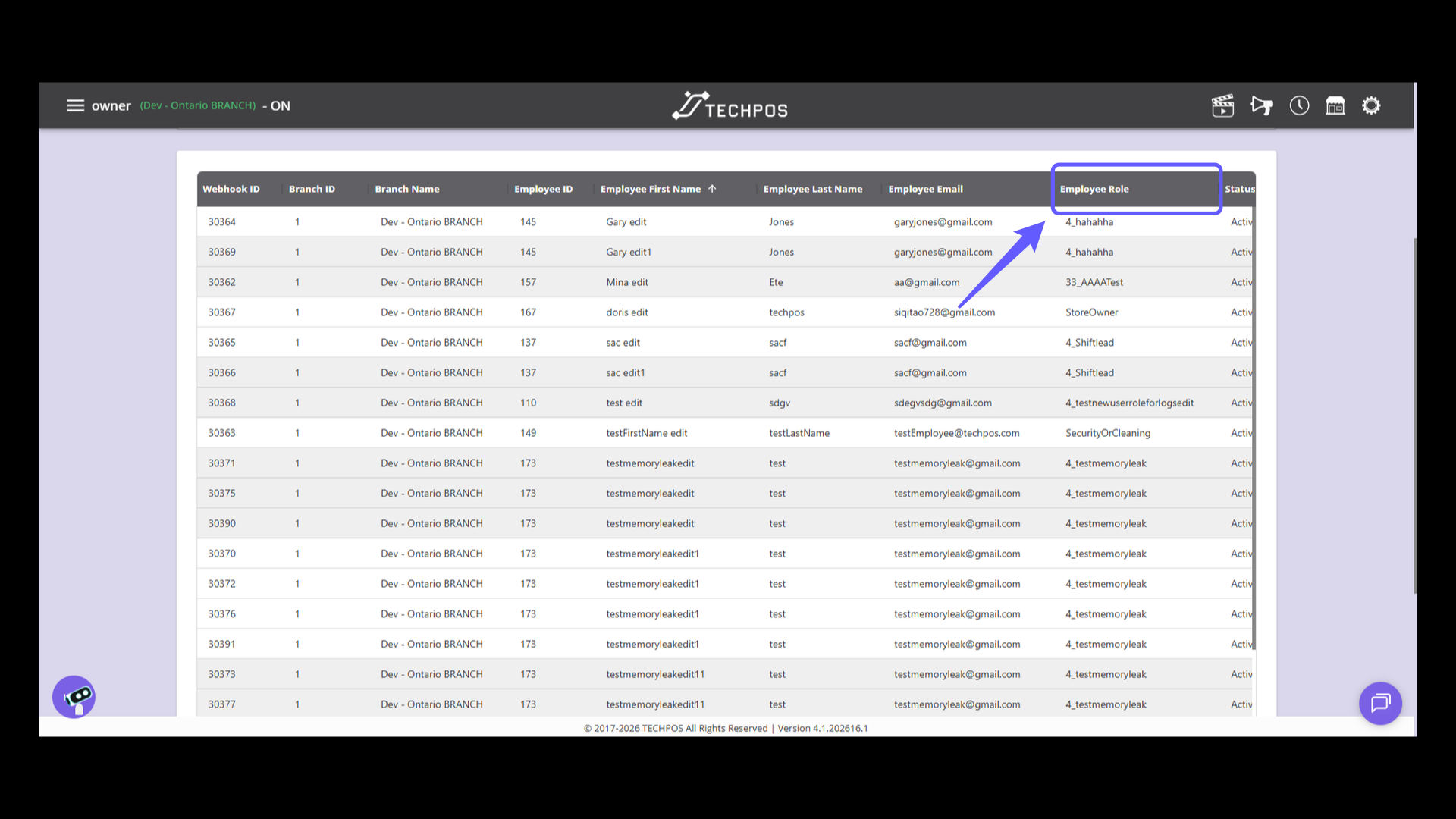Click the robot mascot icon bottom left

coord(74,697)
